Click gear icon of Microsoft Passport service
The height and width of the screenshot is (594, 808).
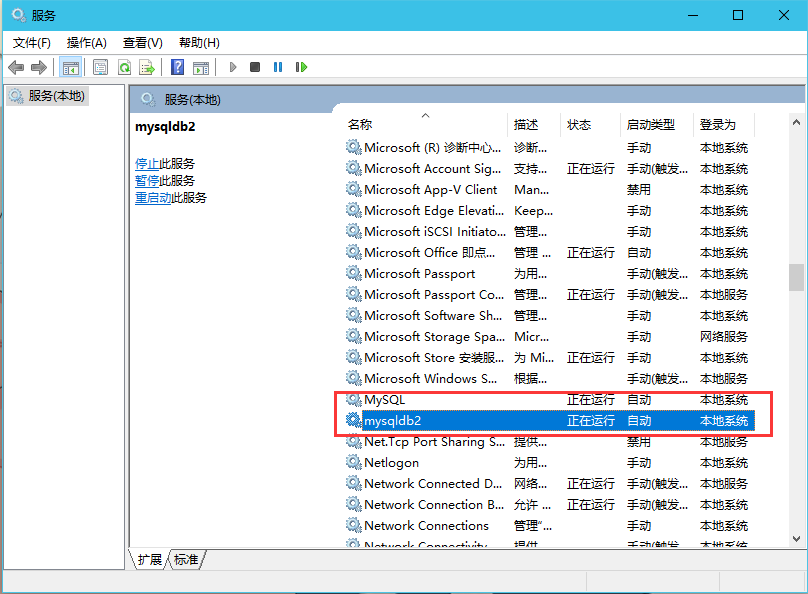click(x=354, y=273)
